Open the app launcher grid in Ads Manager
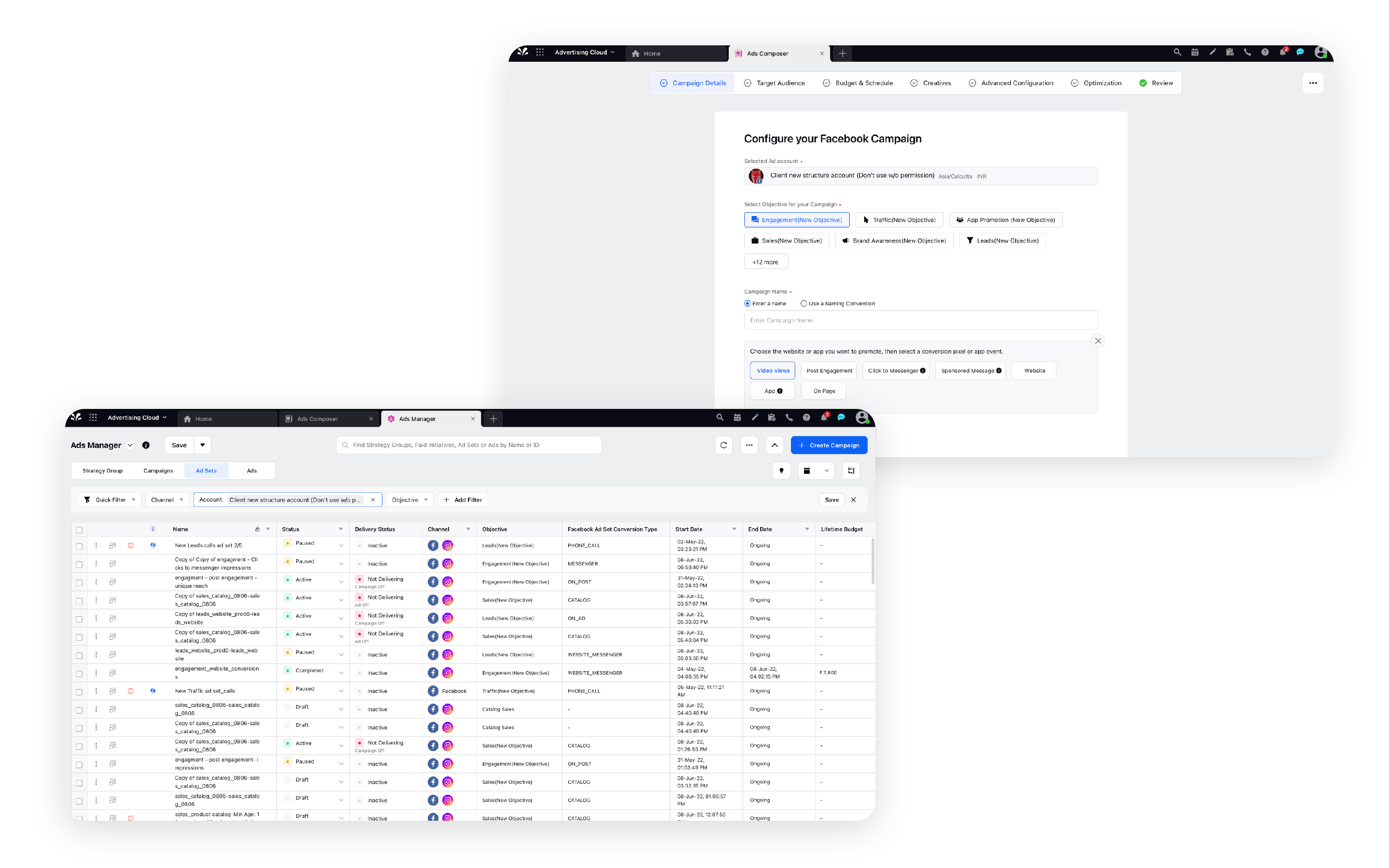The image size is (1389, 868). pos(93,418)
